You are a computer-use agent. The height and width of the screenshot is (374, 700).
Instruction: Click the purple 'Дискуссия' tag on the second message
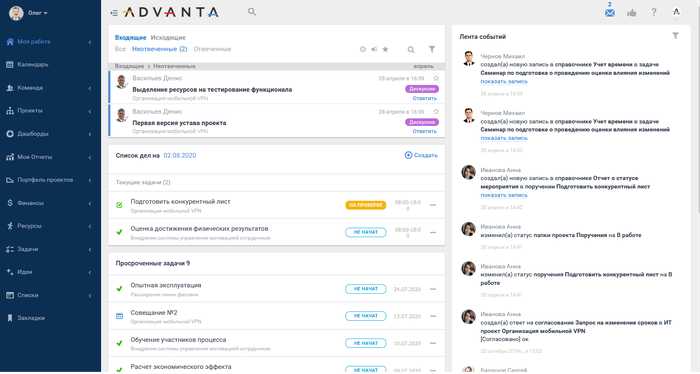[x=422, y=122]
